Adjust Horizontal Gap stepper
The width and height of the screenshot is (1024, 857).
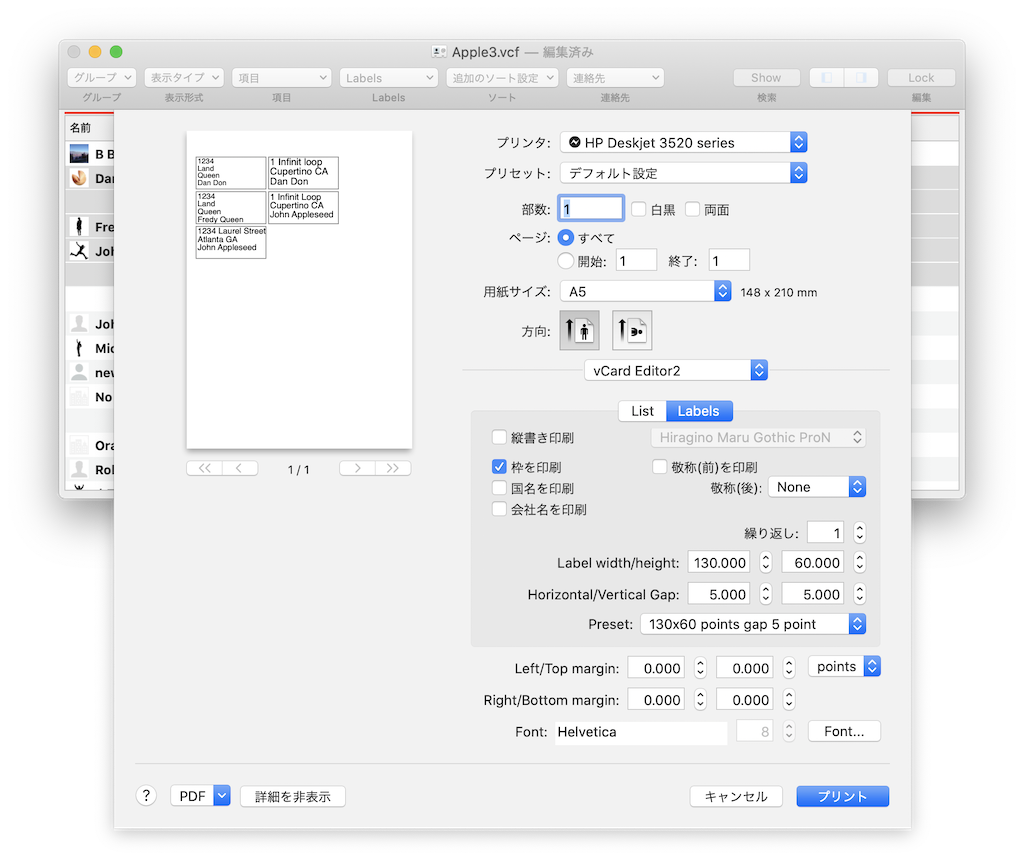click(x=766, y=594)
